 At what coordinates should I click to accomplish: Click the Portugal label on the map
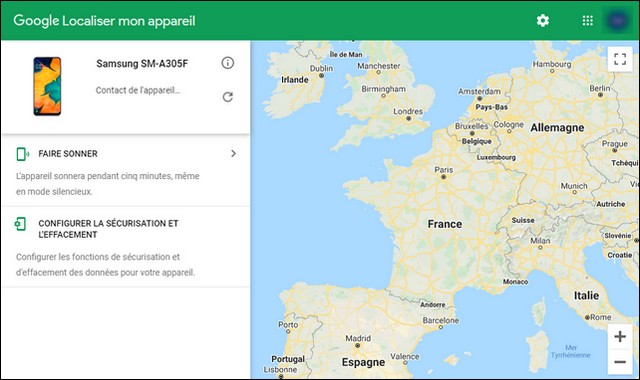pos(288,359)
